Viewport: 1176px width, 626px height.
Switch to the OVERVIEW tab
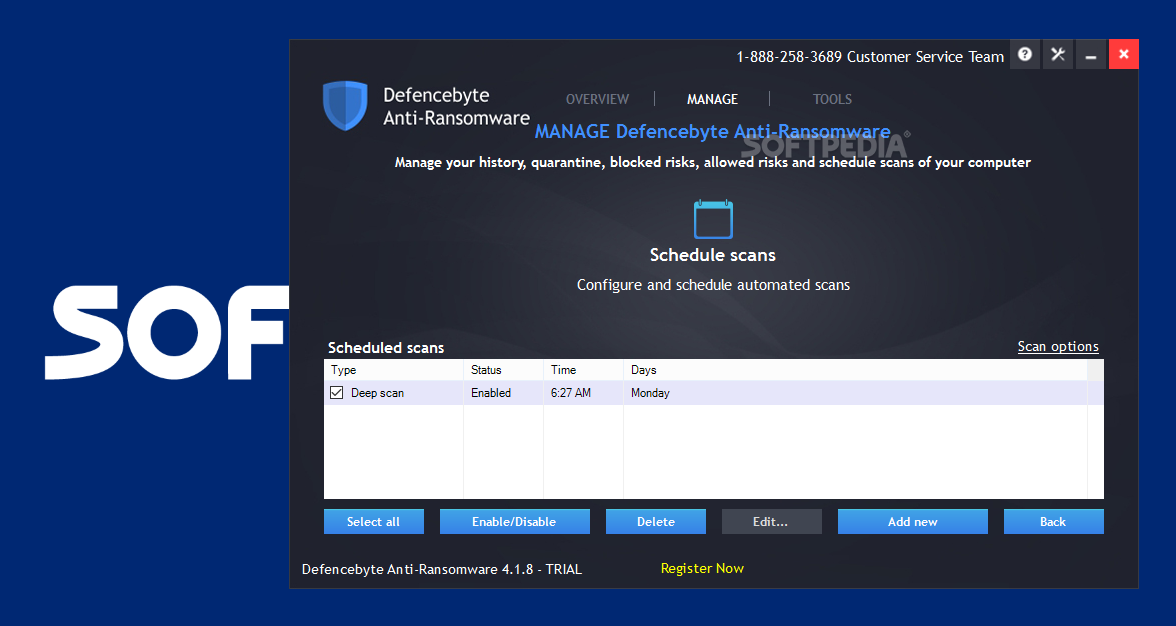point(597,99)
